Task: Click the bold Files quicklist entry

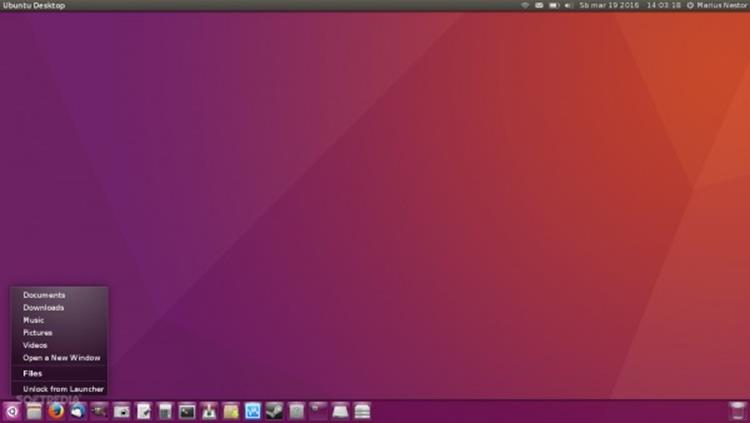Action: (x=33, y=373)
